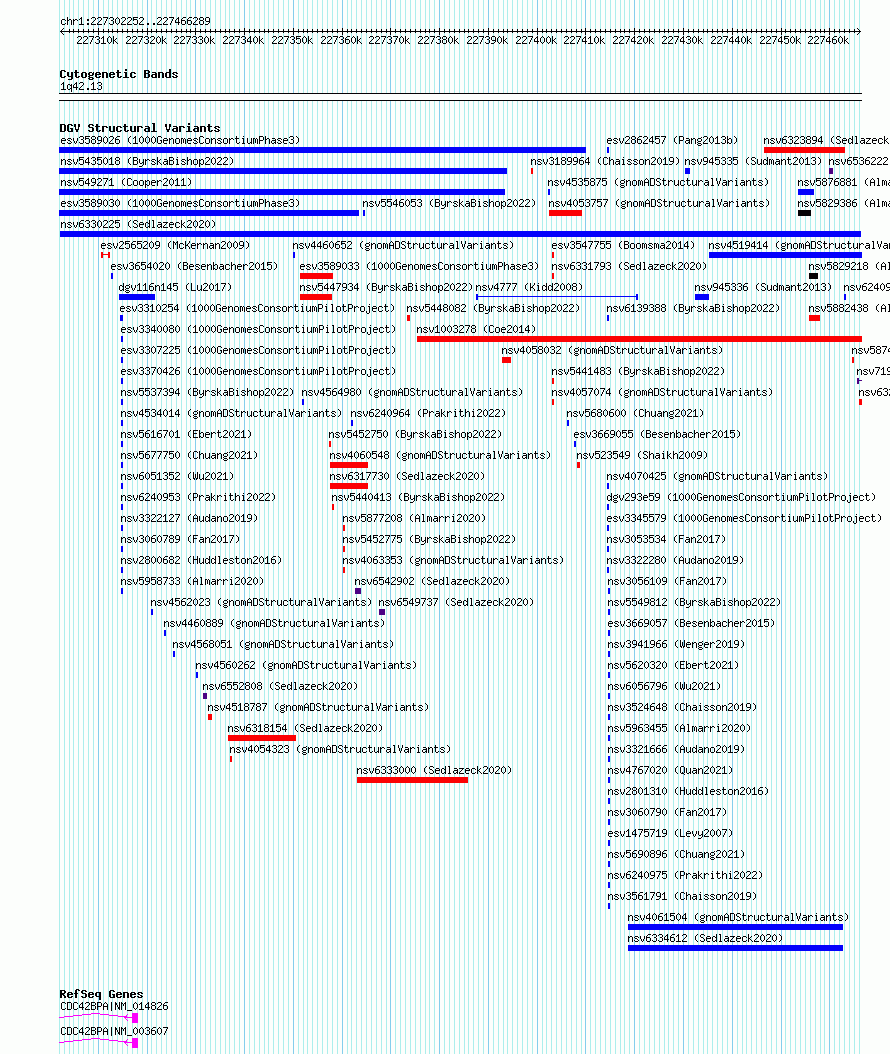
Task: Open nsv4460652 gnomAD variant label
Action: pyautogui.click(x=403, y=245)
